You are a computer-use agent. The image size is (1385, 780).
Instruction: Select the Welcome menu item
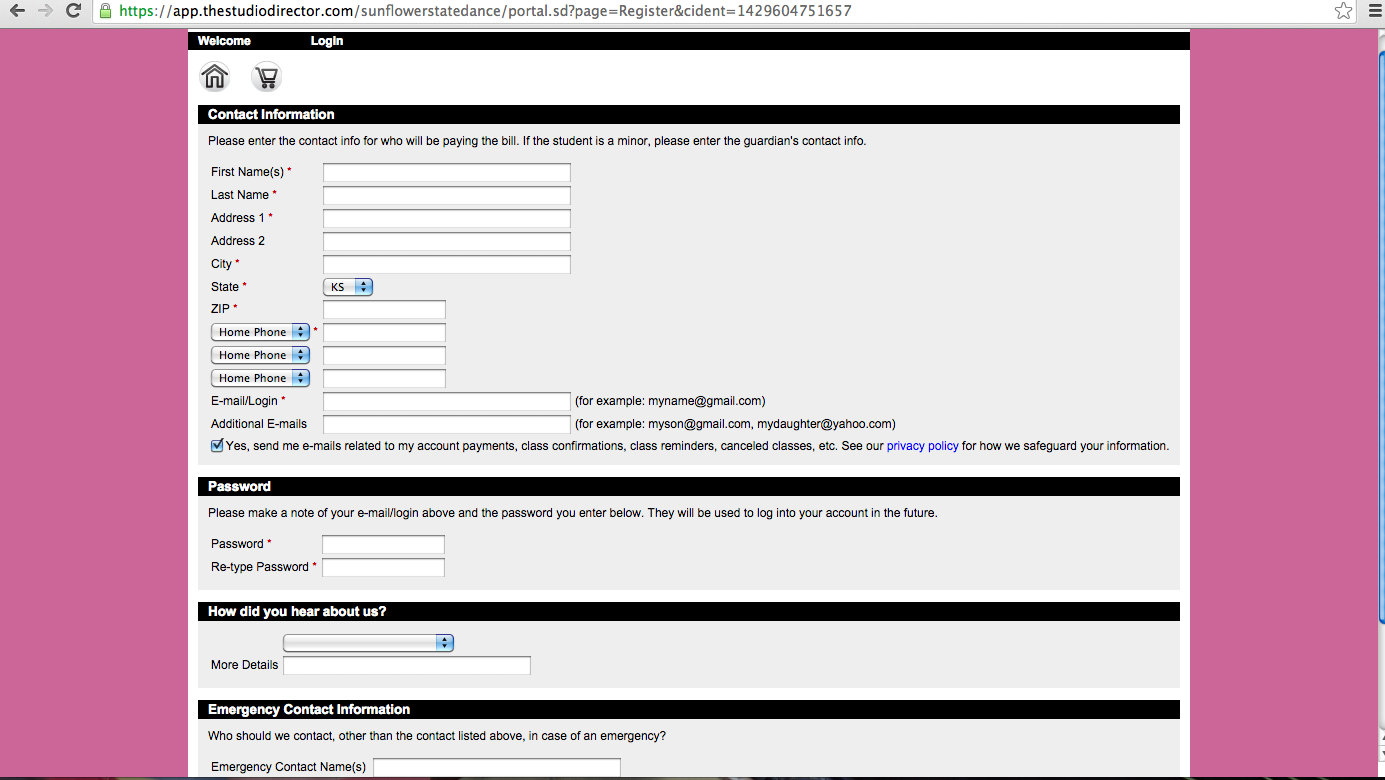point(224,41)
